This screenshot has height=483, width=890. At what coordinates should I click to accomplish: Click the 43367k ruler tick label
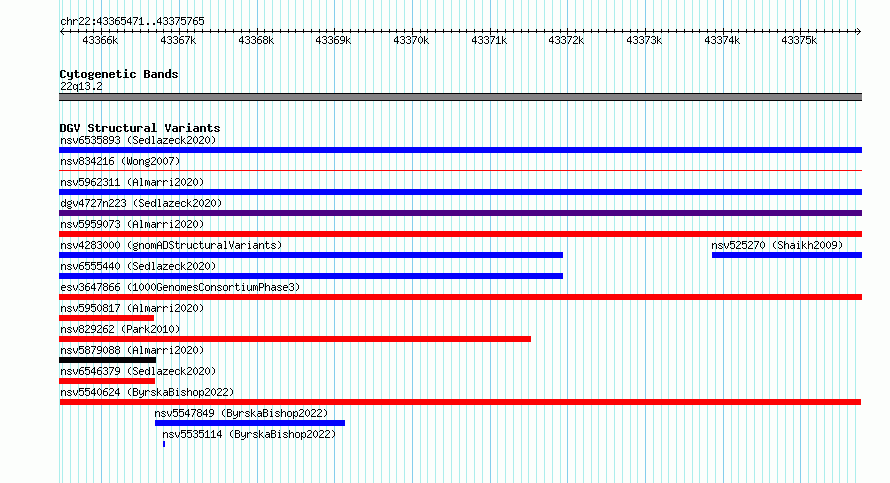178,41
